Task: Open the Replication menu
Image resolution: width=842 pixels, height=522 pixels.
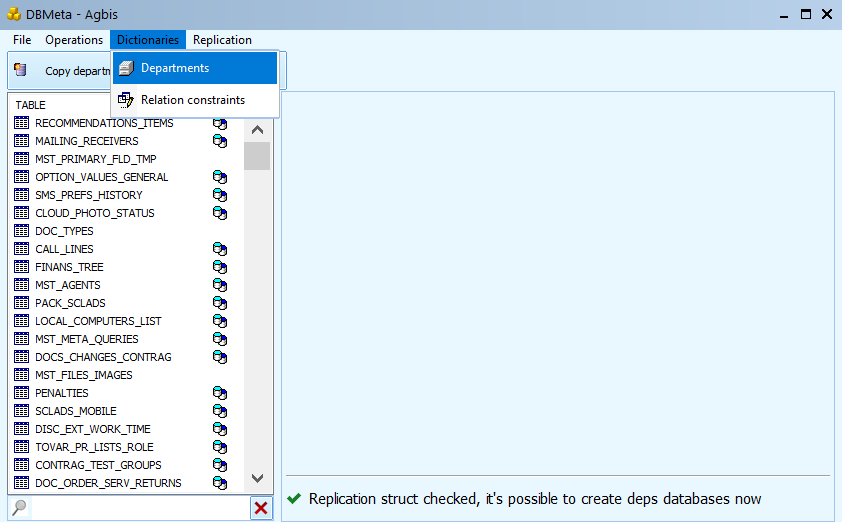Action: coord(222,40)
